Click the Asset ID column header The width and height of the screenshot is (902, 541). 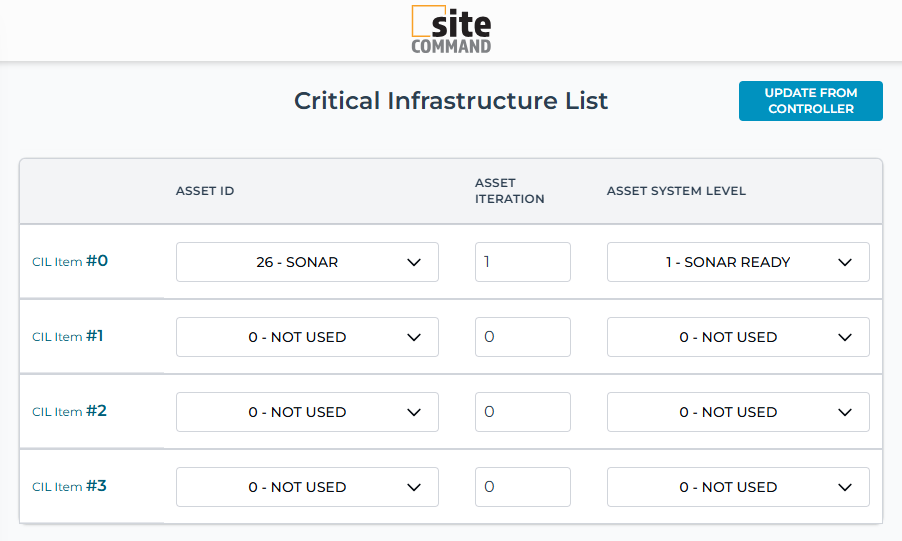pyautogui.click(x=205, y=191)
